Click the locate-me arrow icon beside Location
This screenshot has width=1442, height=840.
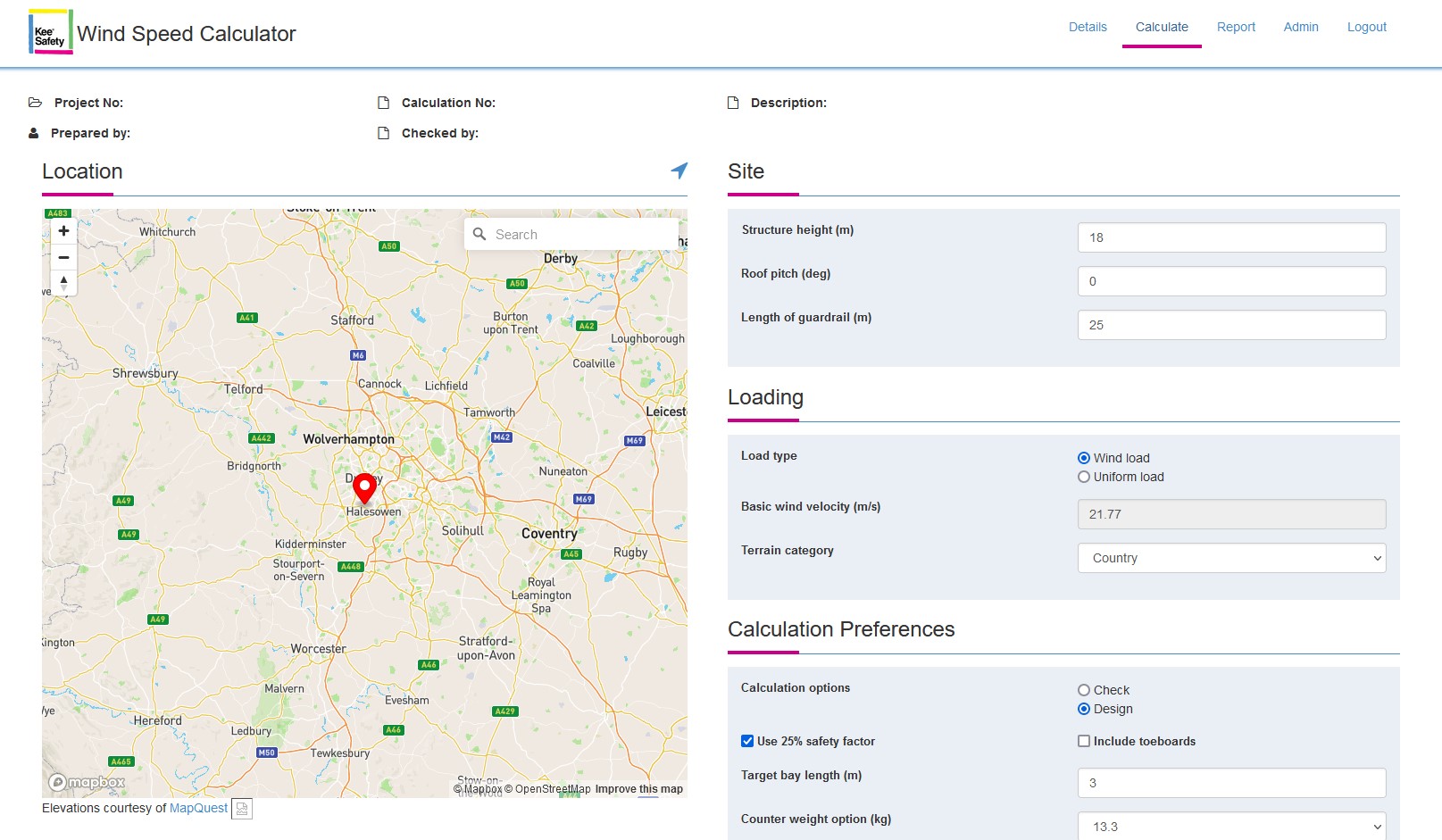679,170
